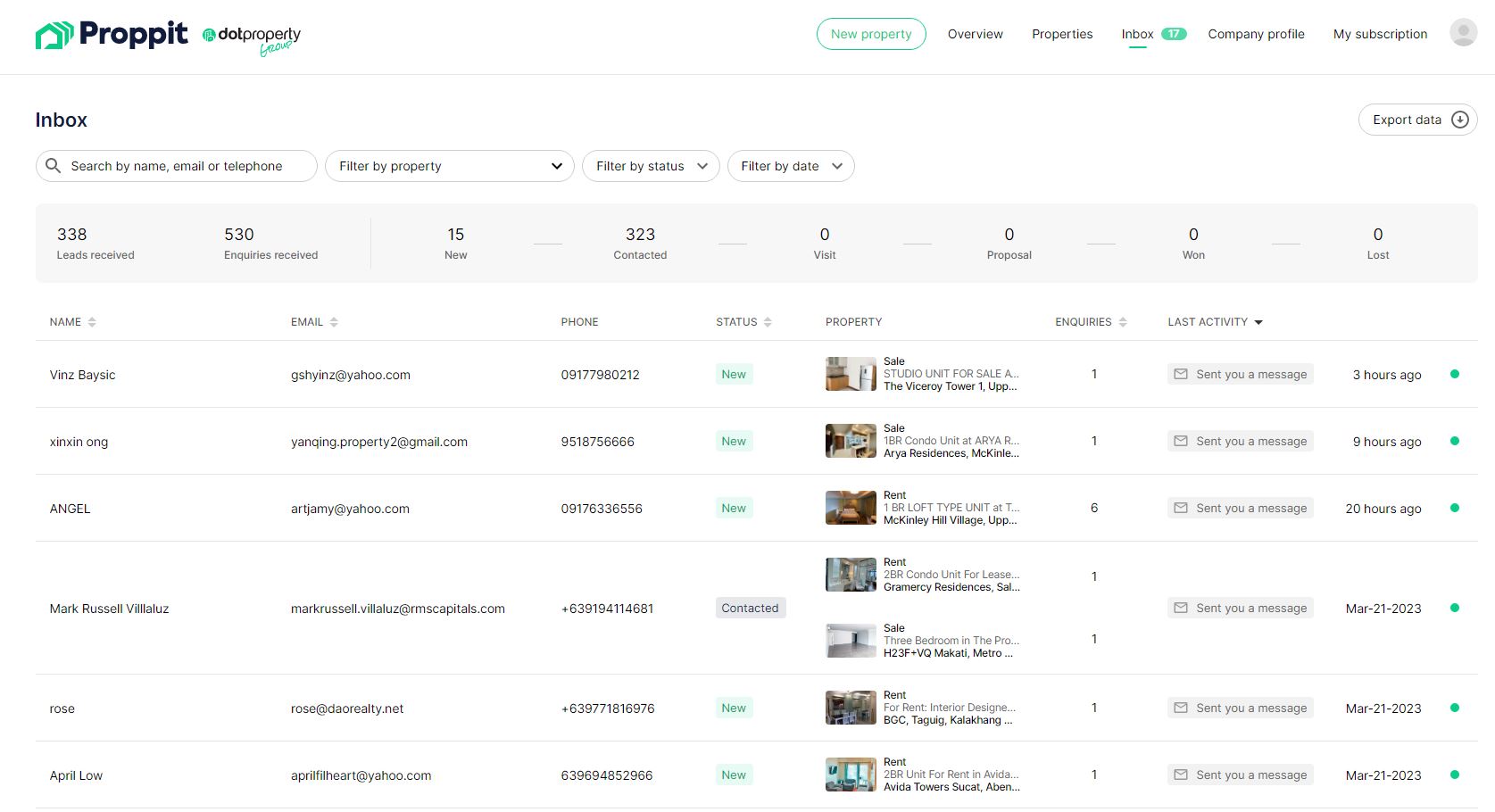Click phone number 09176336556

(x=602, y=509)
